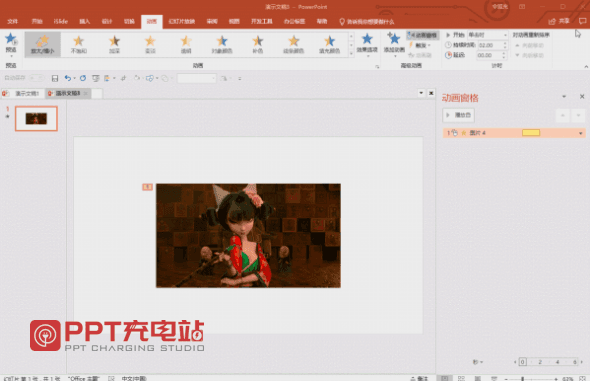Open the Comments speech bubble icon
The width and height of the screenshot is (590, 381).
[x=582, y=21]
